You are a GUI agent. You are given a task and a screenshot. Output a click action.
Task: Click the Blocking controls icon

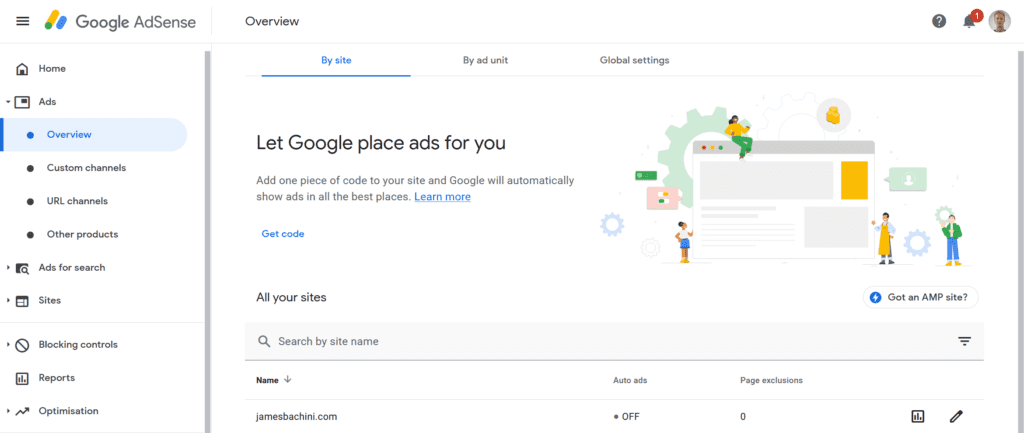pyautogui.click(x=22, y=345)
